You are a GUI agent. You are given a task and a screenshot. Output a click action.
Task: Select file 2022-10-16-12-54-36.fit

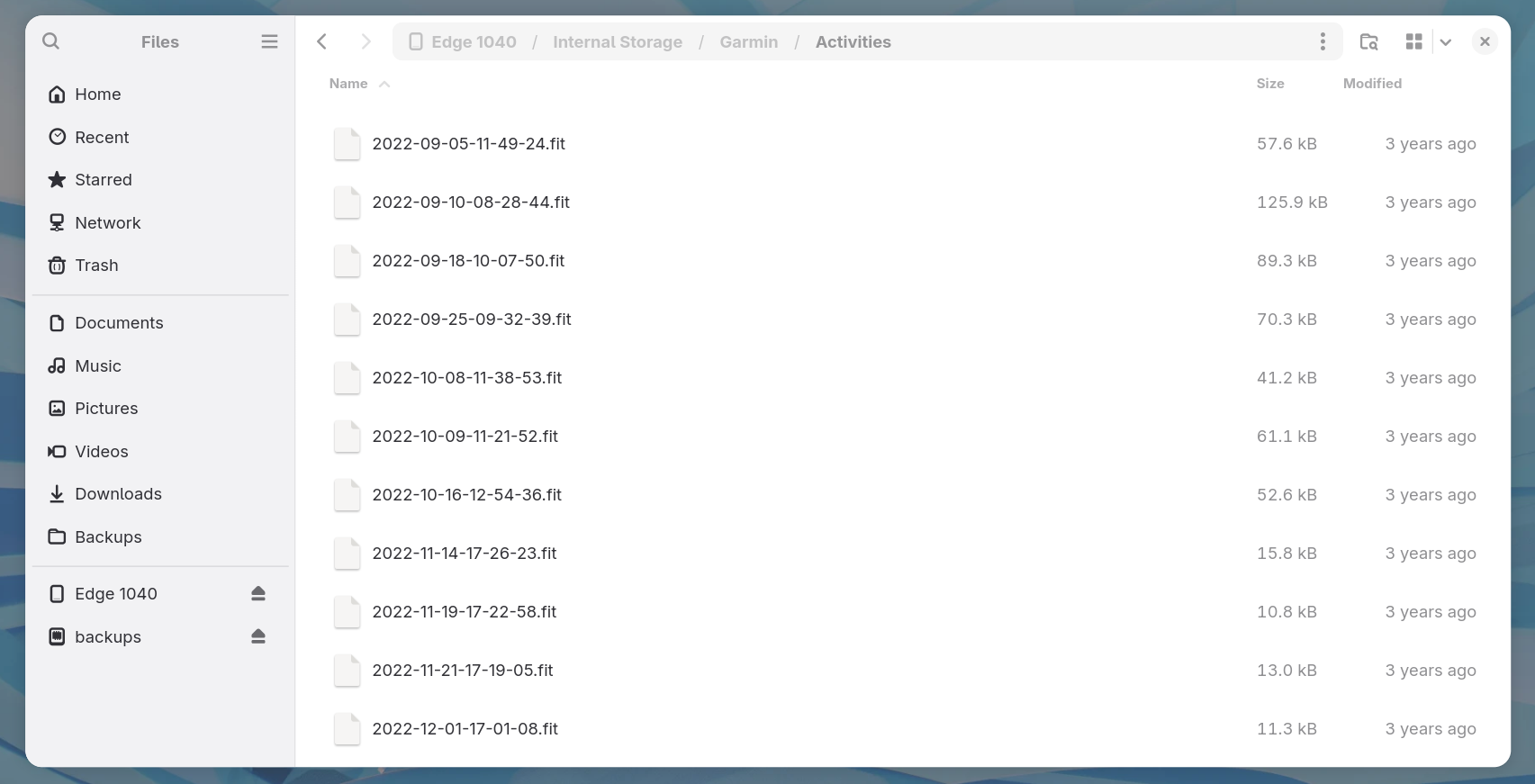pos(903,495)
